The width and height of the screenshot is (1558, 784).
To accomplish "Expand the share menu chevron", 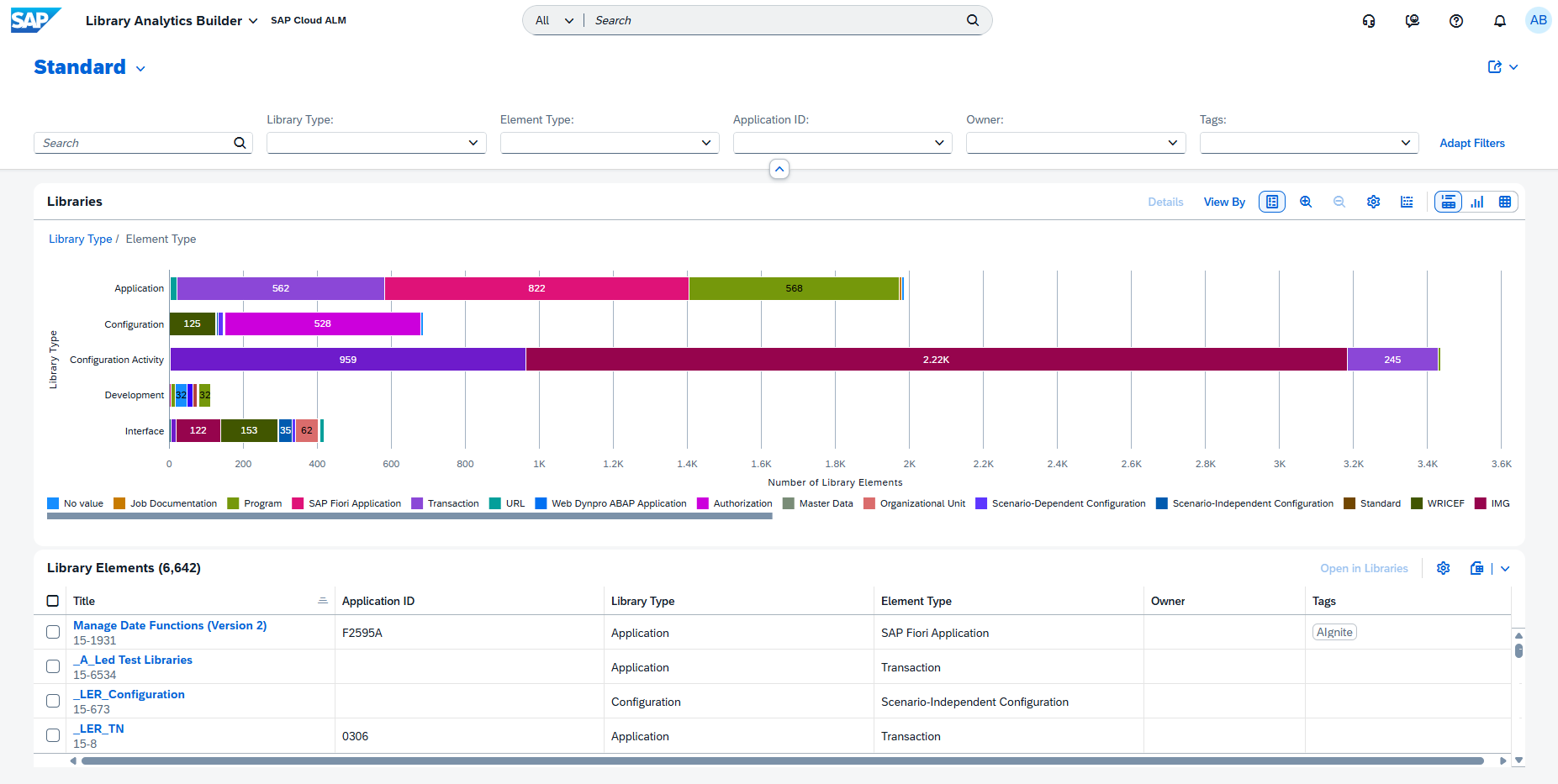I will click(1513, 67).
